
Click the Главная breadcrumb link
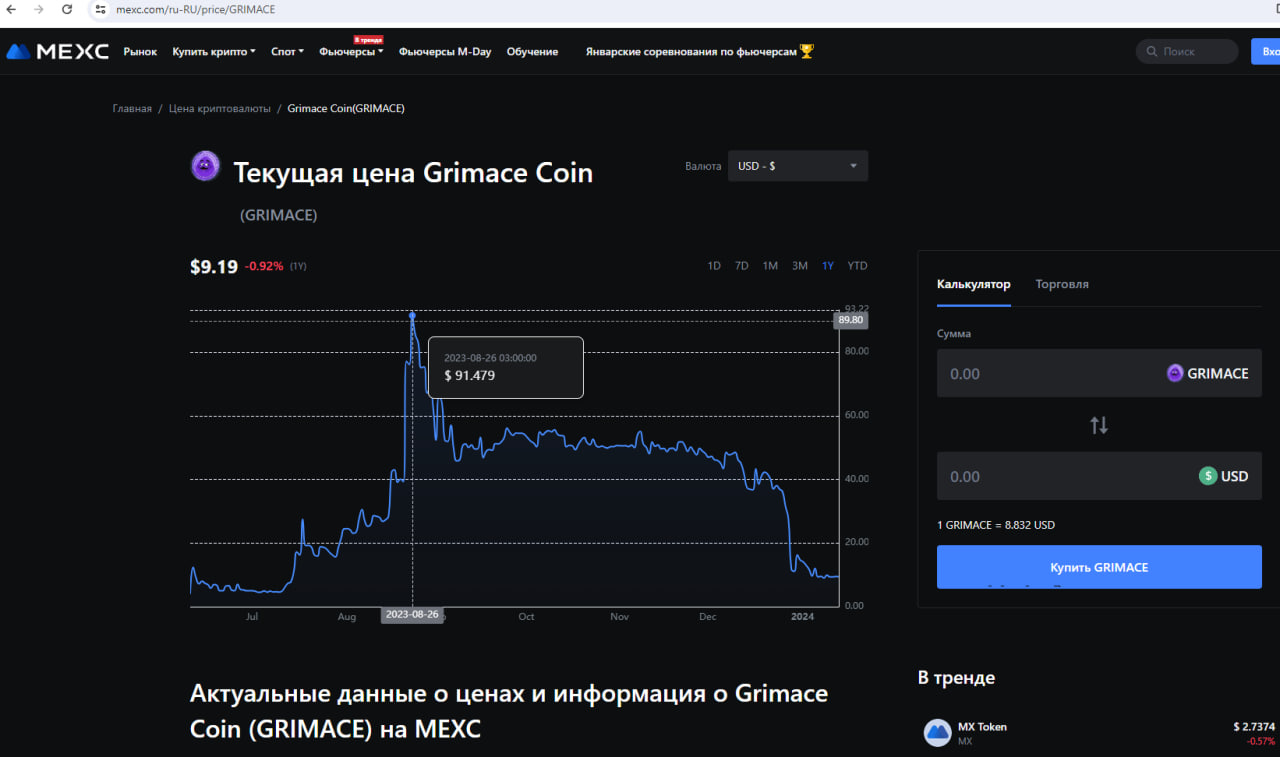pyautogui.click(x=132, y=108)
